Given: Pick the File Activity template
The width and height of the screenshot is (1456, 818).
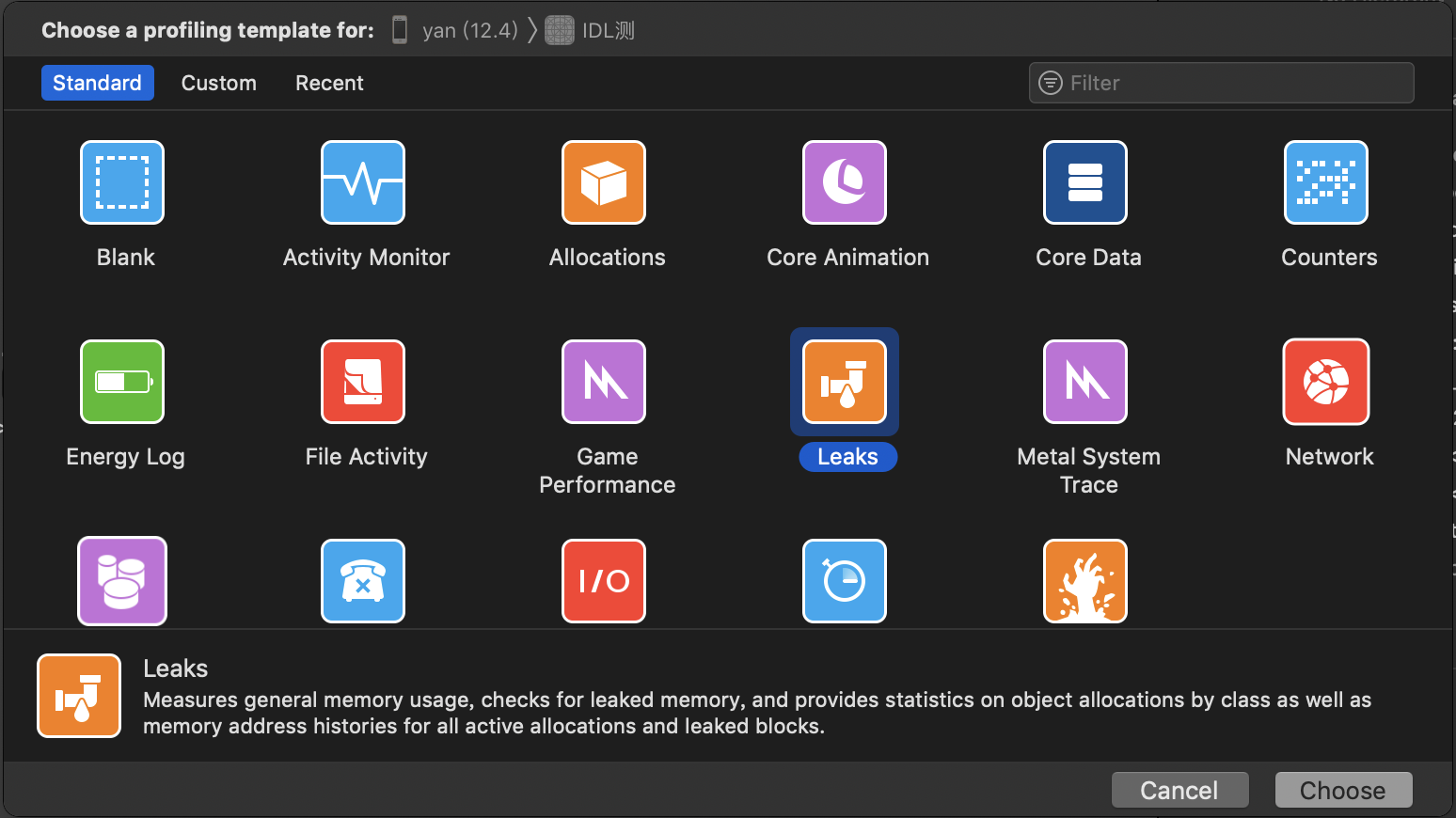Looking at the screenshot, I should tap(363, 382).
